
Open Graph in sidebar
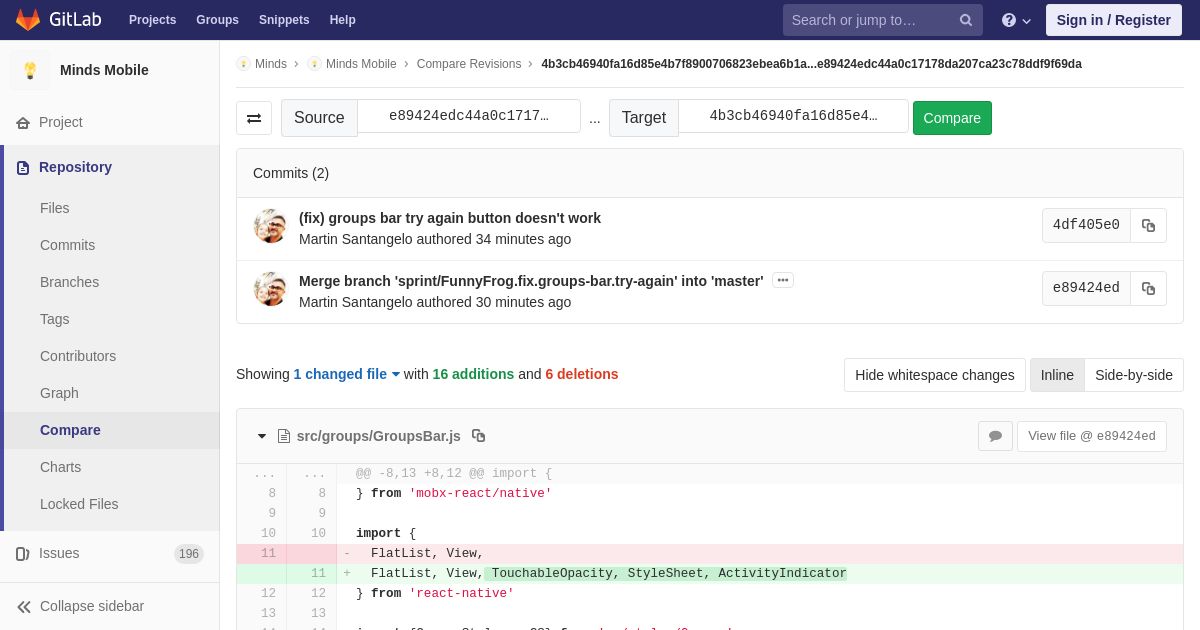click(59, 393)
